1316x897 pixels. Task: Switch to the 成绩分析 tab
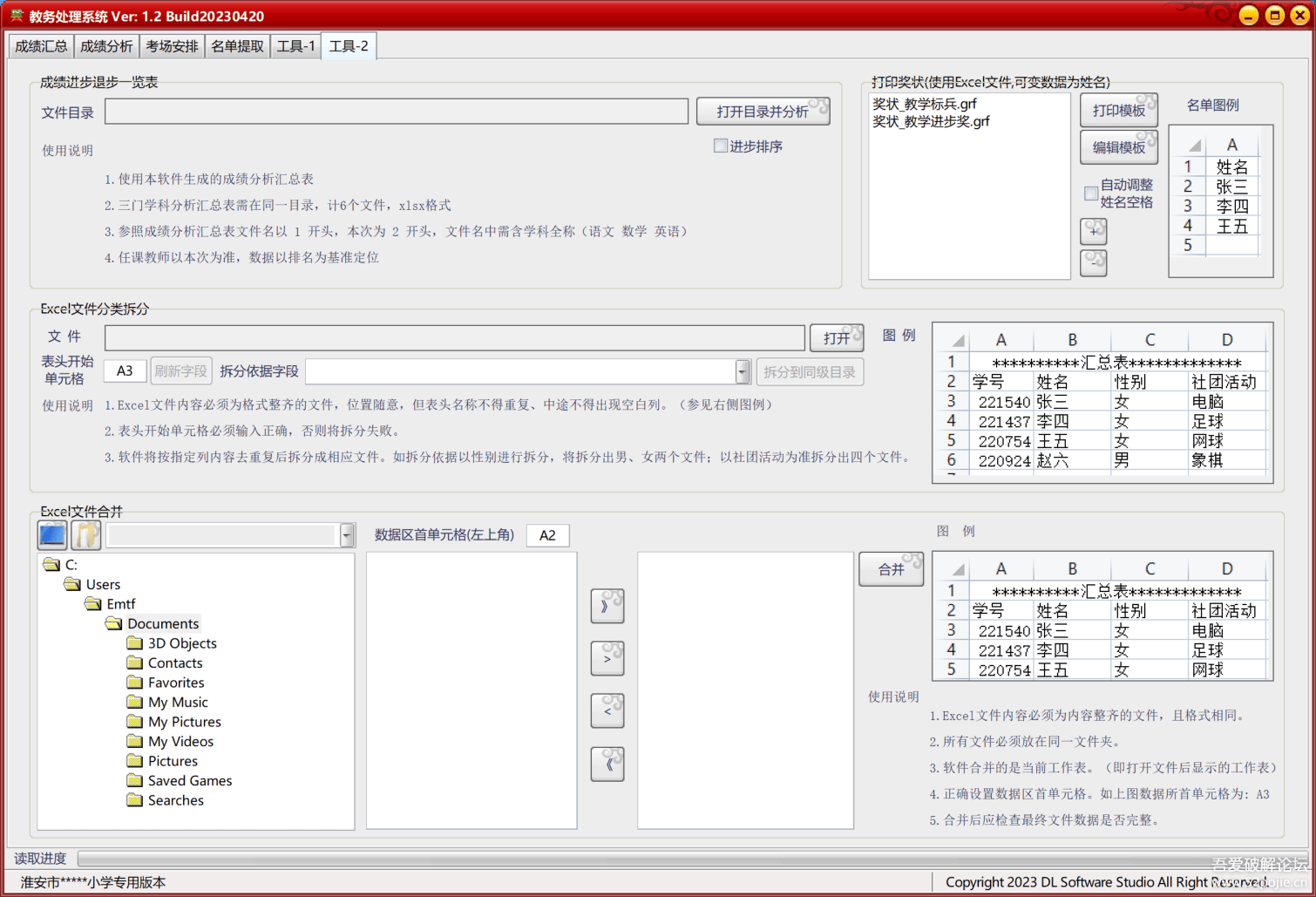coord(106,46)
